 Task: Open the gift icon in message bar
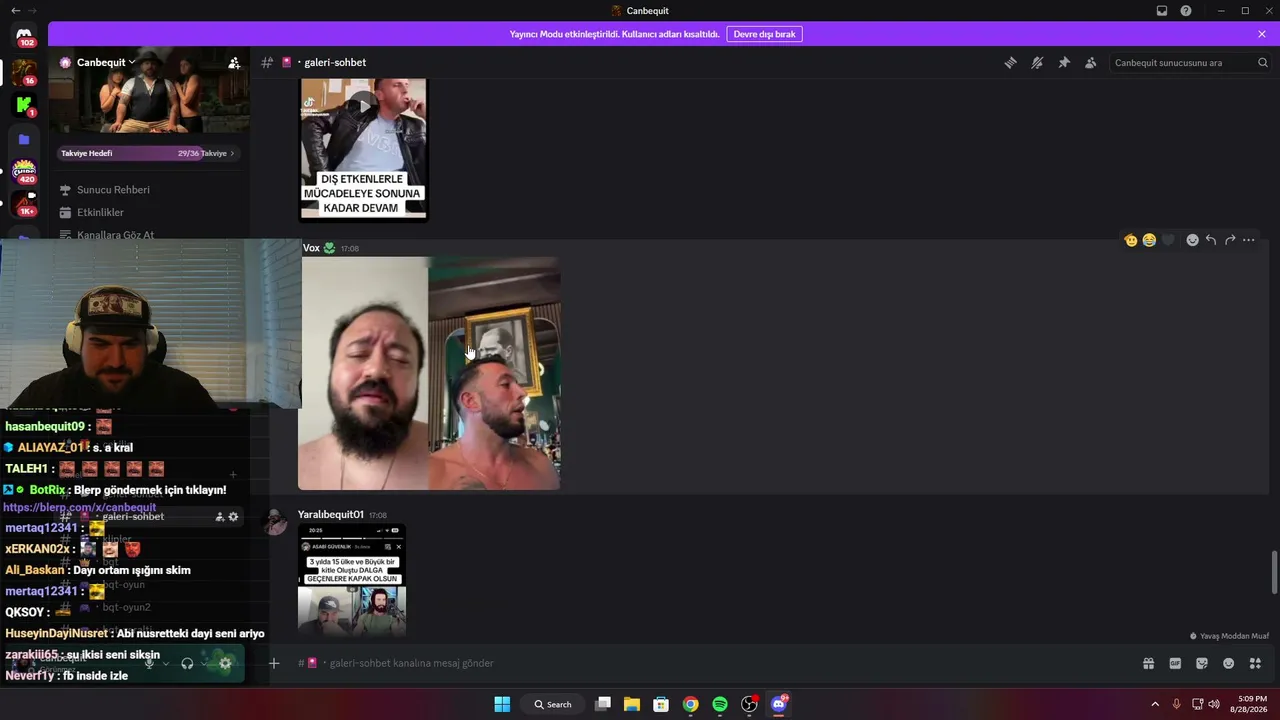(1149, 663)
